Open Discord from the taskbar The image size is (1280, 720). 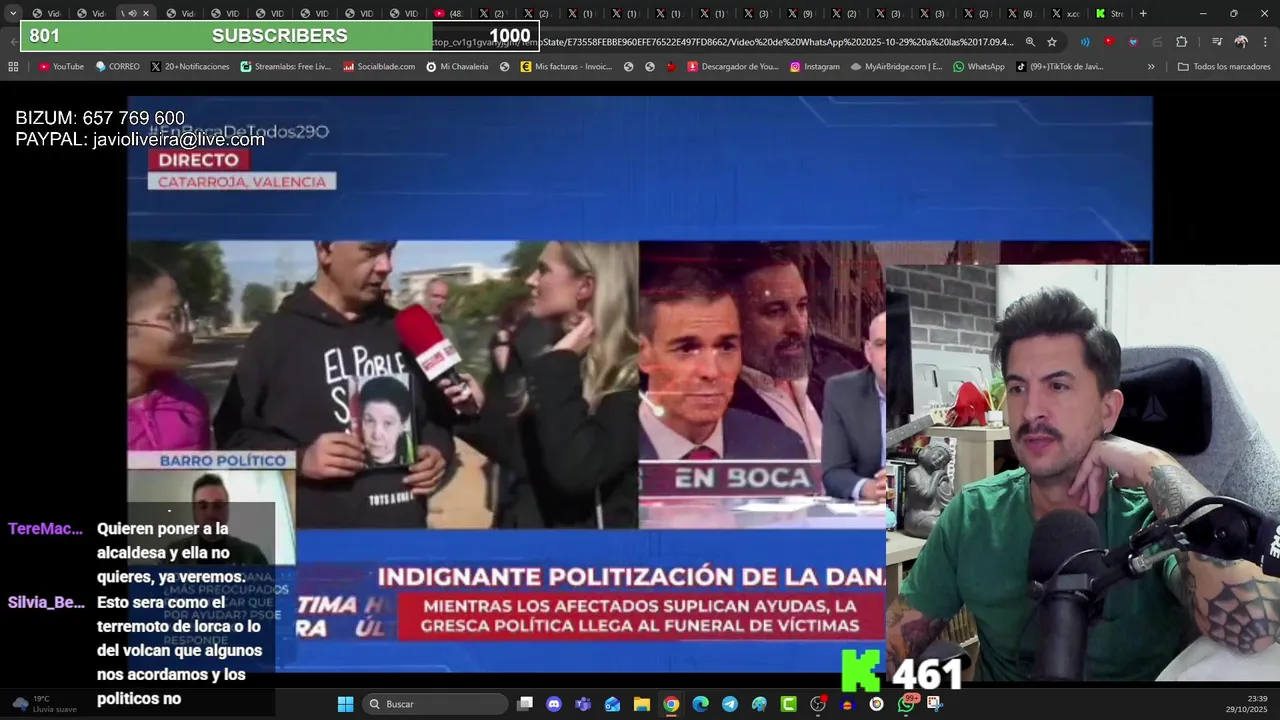554,704
